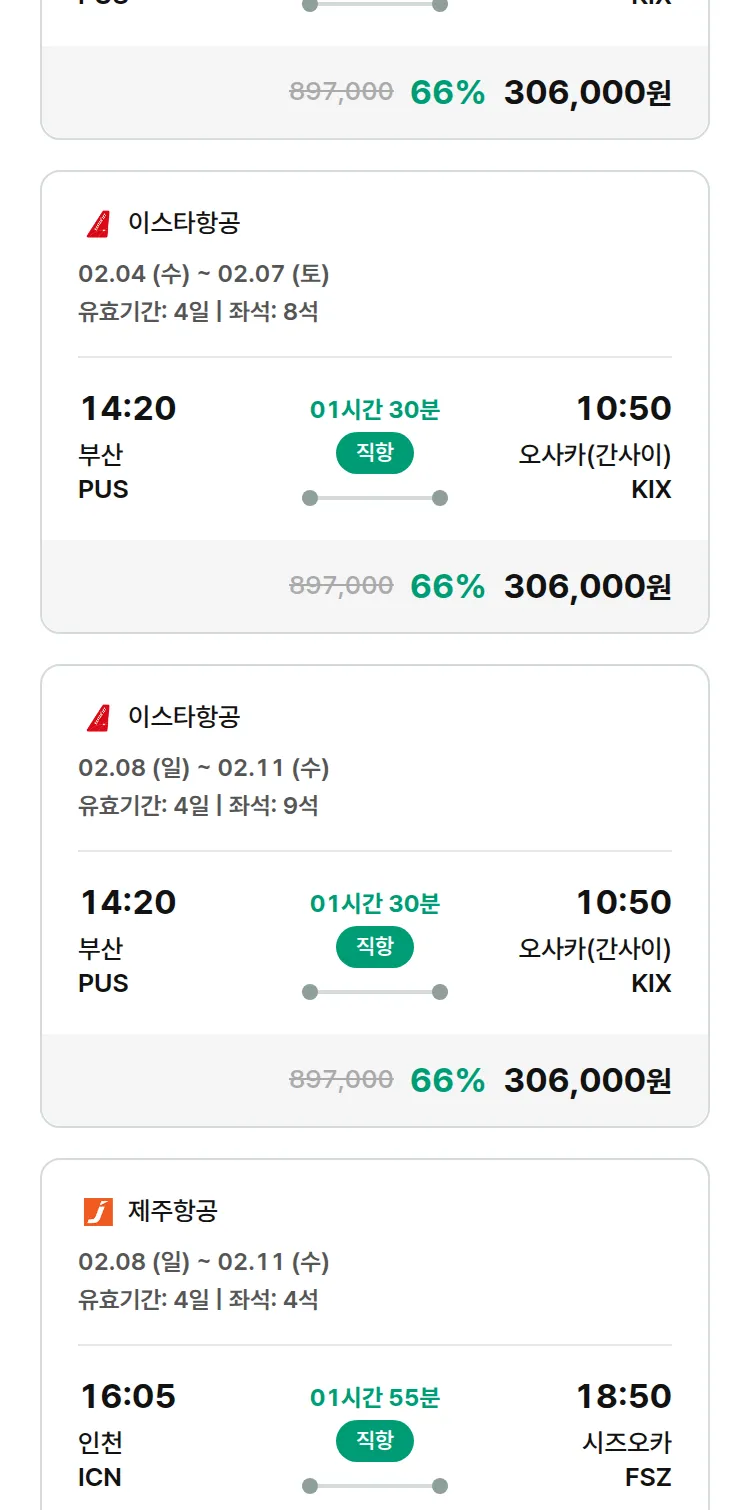The image size is (750, 1510).
Task: Click the 66% discount on the 02.04 flight
Action: [x=447, y=587]
